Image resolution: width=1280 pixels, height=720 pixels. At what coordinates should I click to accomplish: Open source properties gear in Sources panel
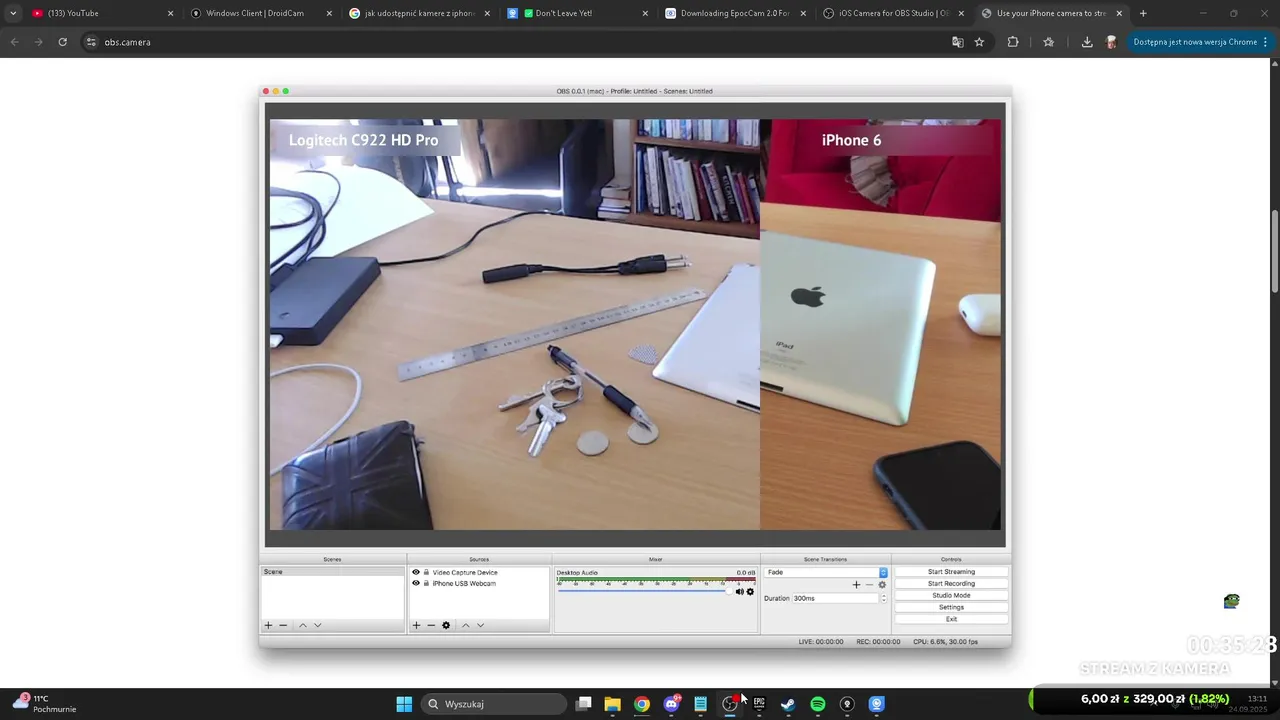446,625
